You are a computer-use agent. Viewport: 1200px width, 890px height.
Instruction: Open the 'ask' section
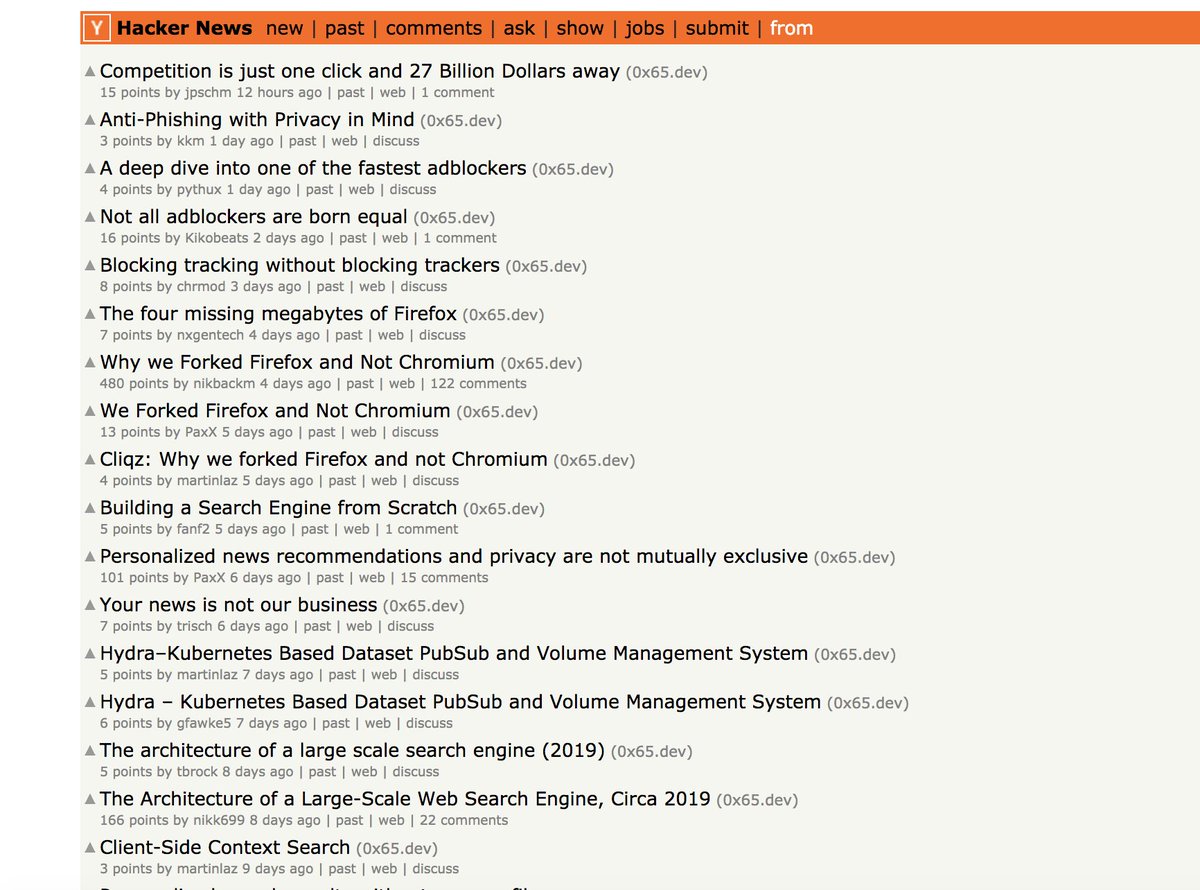(519, 28)
